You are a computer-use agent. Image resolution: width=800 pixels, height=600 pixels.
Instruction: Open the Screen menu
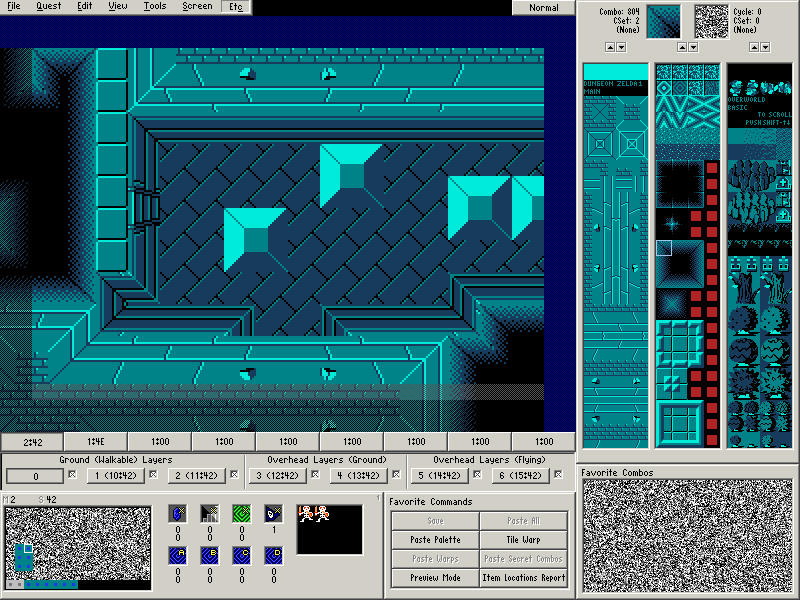[197, 7]
